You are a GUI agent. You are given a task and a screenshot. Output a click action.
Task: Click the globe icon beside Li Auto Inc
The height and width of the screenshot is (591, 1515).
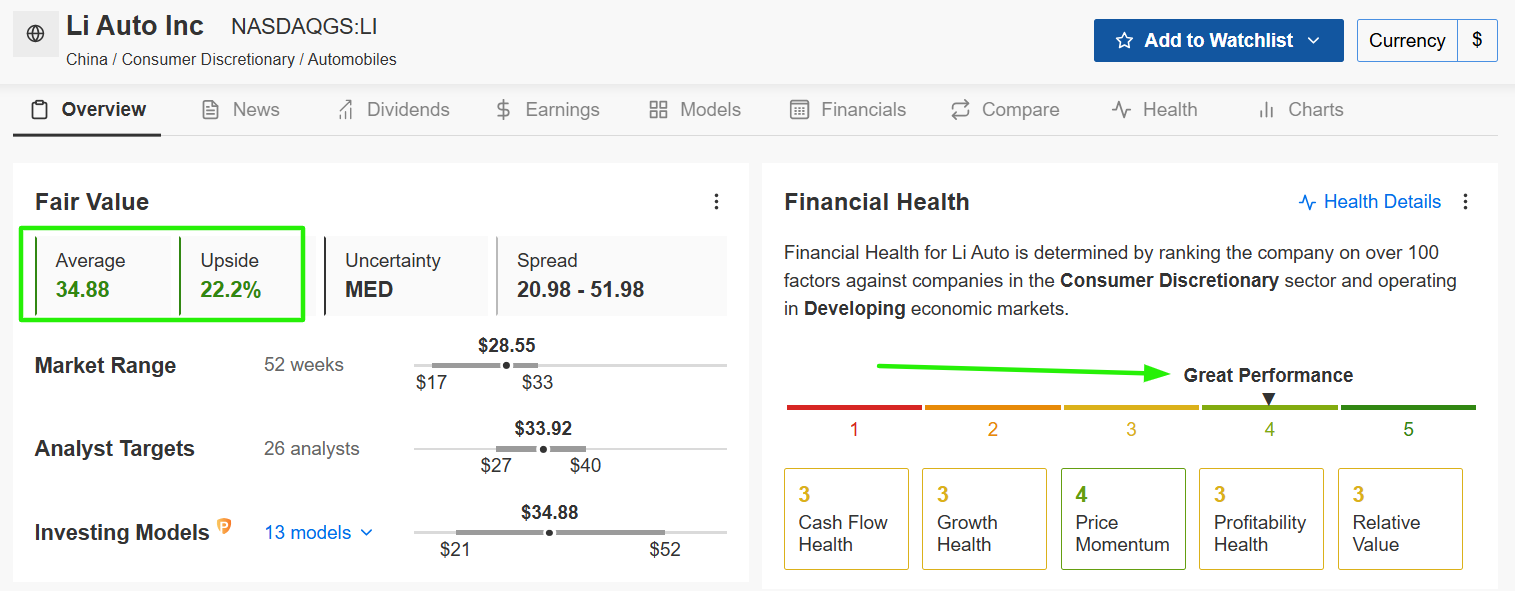pos(35,34)
